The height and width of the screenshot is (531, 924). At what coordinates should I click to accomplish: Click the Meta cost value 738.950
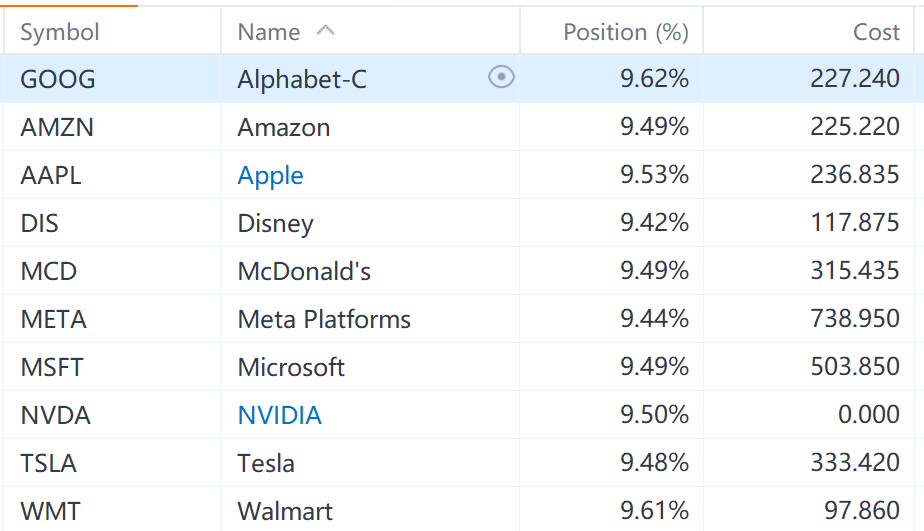pyautogui.click(x=855, y=320)
